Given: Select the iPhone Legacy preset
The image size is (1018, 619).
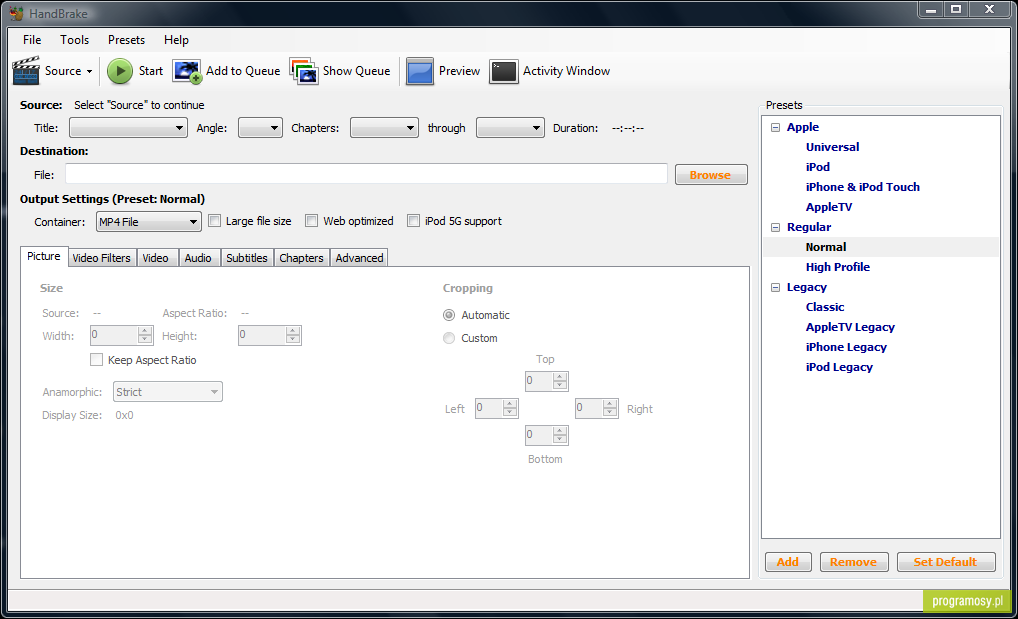Looking at the screenshot, I should point(847,347).
